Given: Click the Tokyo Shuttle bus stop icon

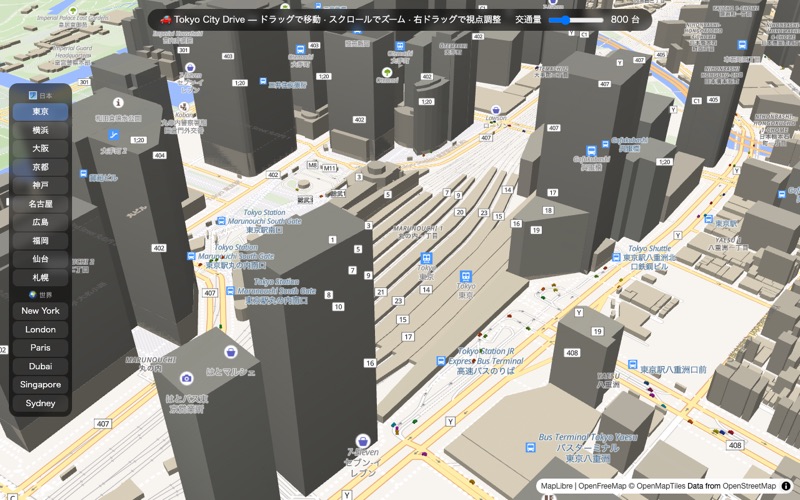Looking at the screenshot, I should 616,258.
